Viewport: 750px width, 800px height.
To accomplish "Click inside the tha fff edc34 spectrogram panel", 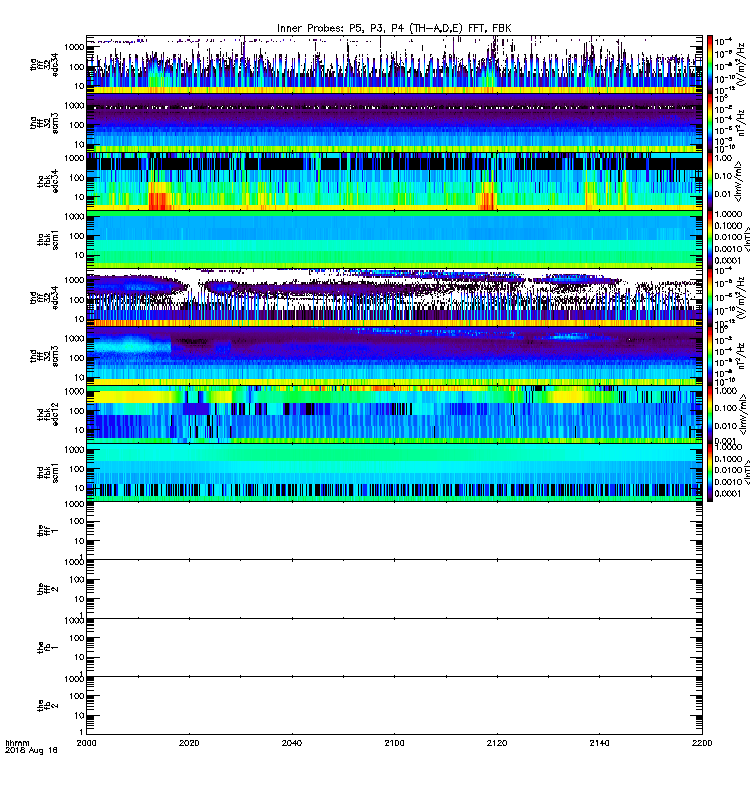I will [x=394, y=65].
